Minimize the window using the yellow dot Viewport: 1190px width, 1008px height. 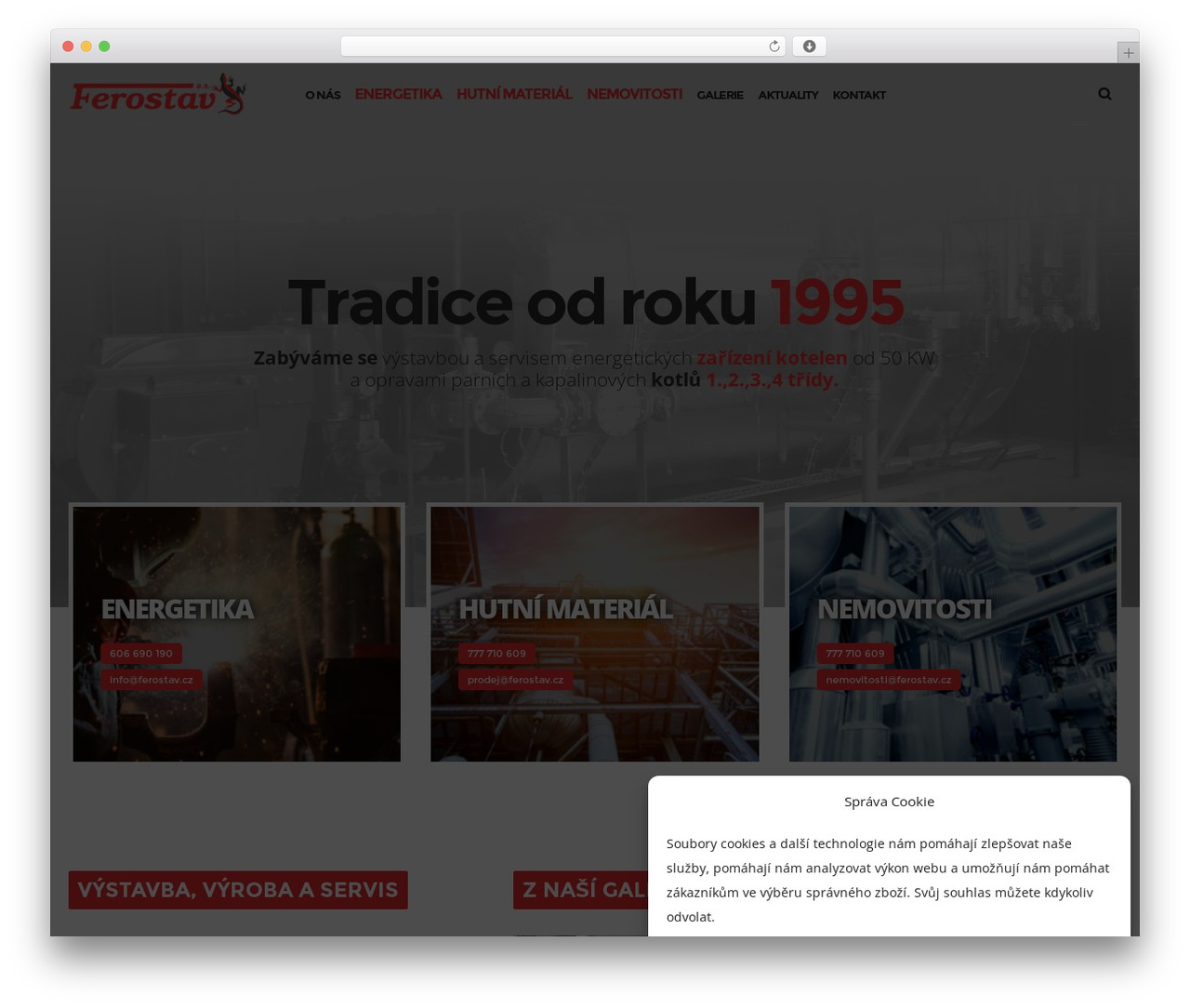(x=86, y=46)
